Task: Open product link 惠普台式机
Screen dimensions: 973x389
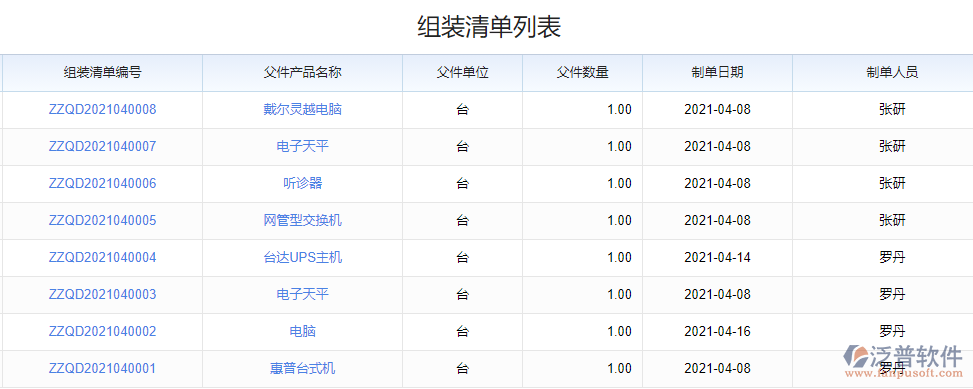Action: pos(303,369)
